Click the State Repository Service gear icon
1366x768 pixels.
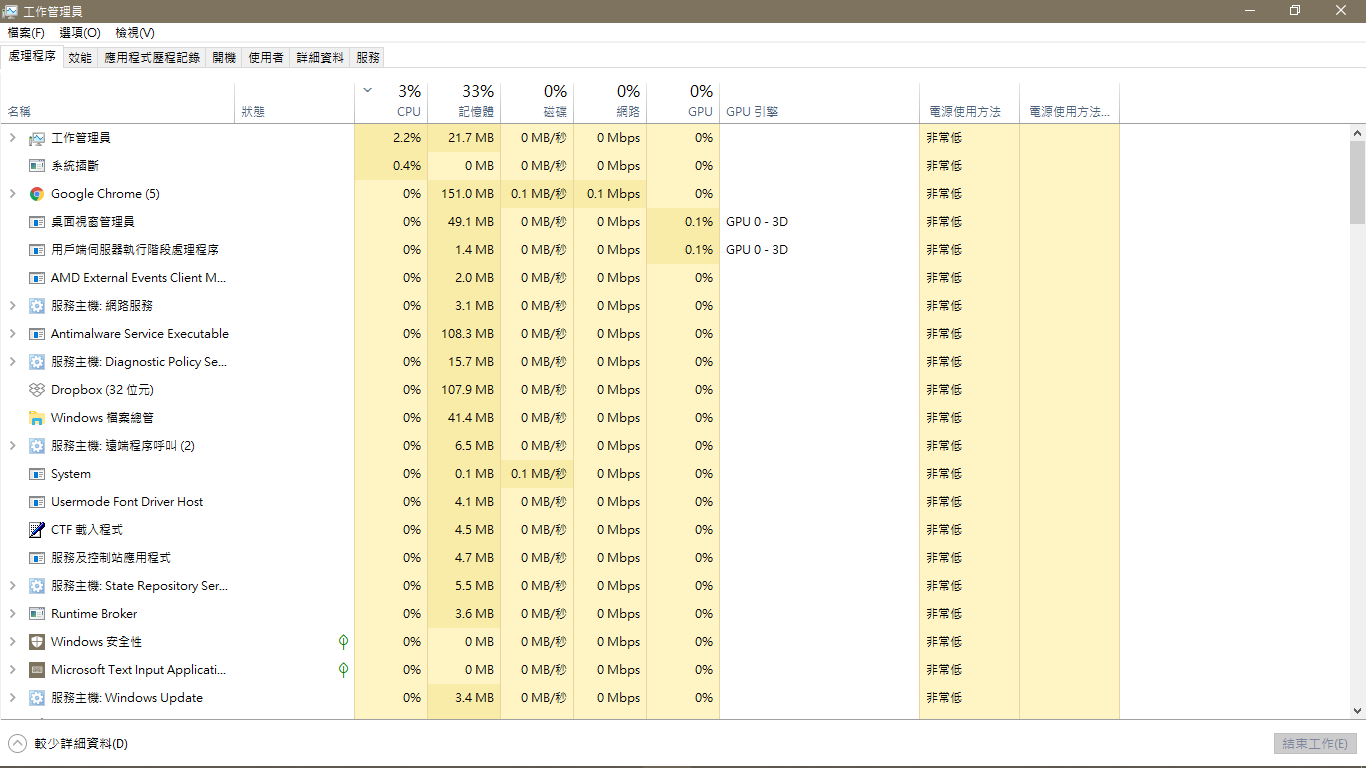point(37,586)
